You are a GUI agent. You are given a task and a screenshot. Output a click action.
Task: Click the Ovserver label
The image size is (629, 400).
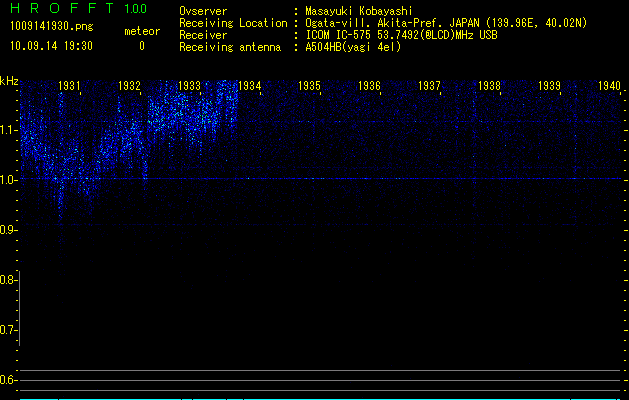coord(203,11)
